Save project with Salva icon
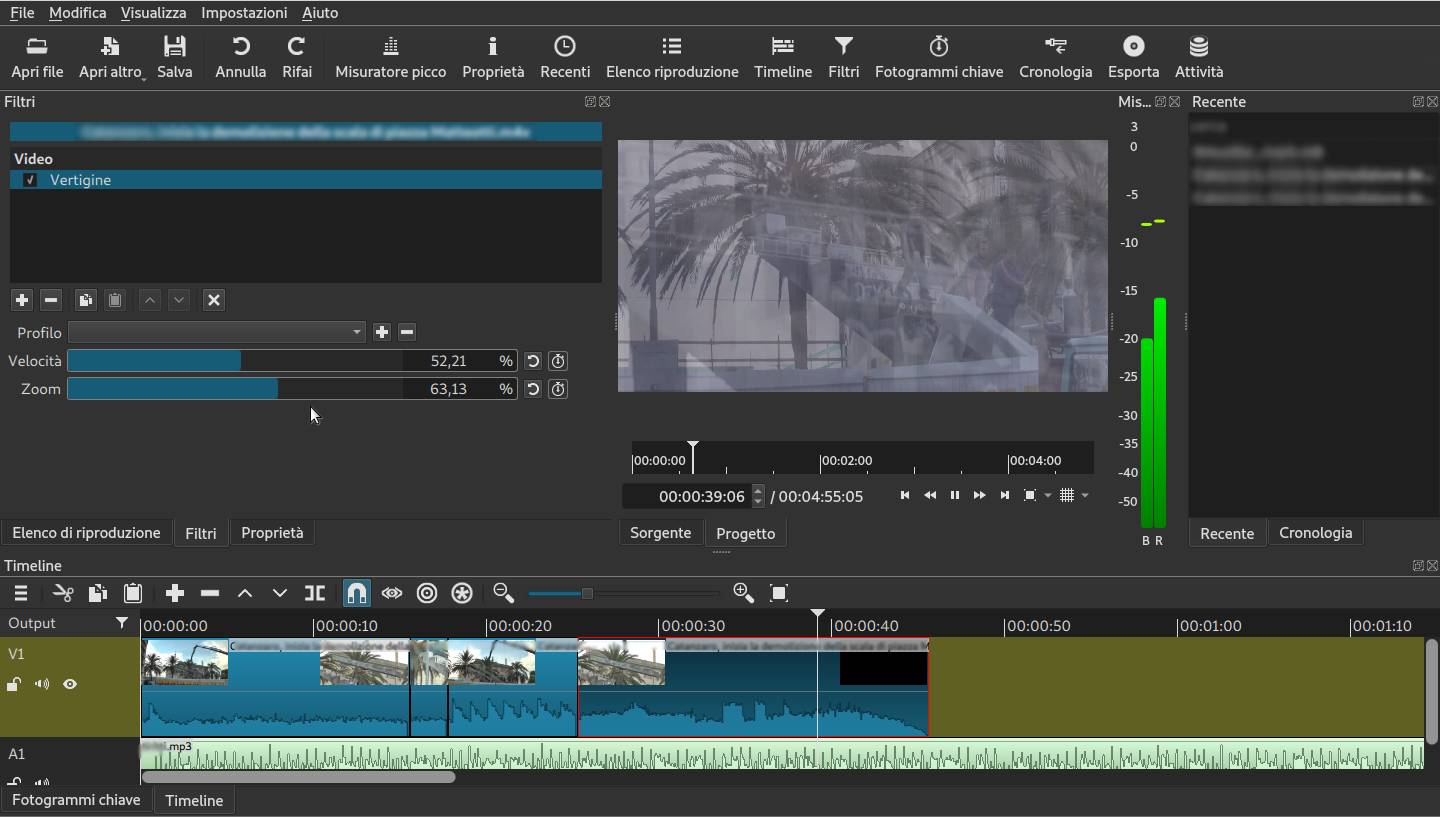The width and height of the screenshot is (1440, 817). [x=175, y=58]
